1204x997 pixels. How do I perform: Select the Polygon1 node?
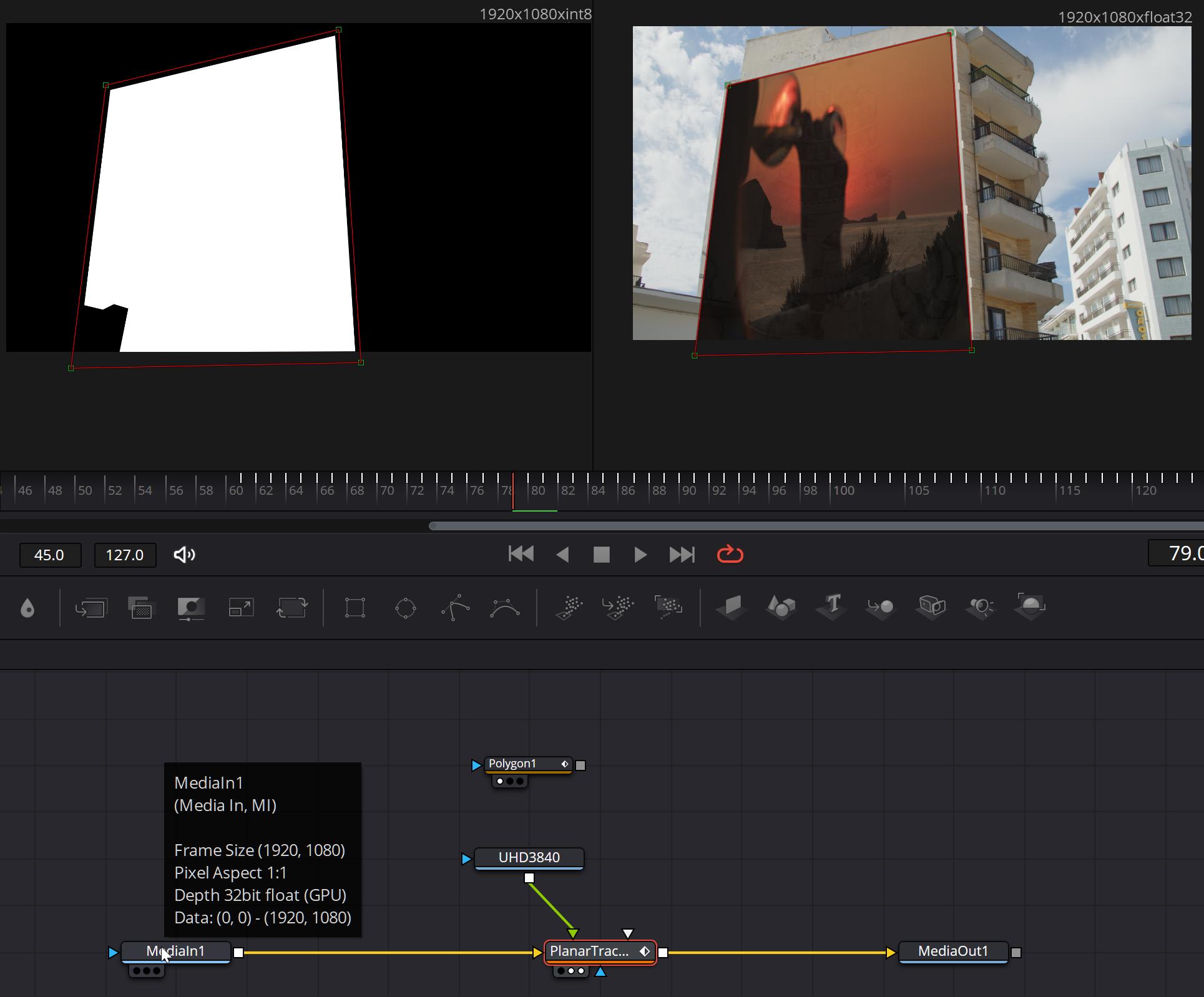[528, 764]
